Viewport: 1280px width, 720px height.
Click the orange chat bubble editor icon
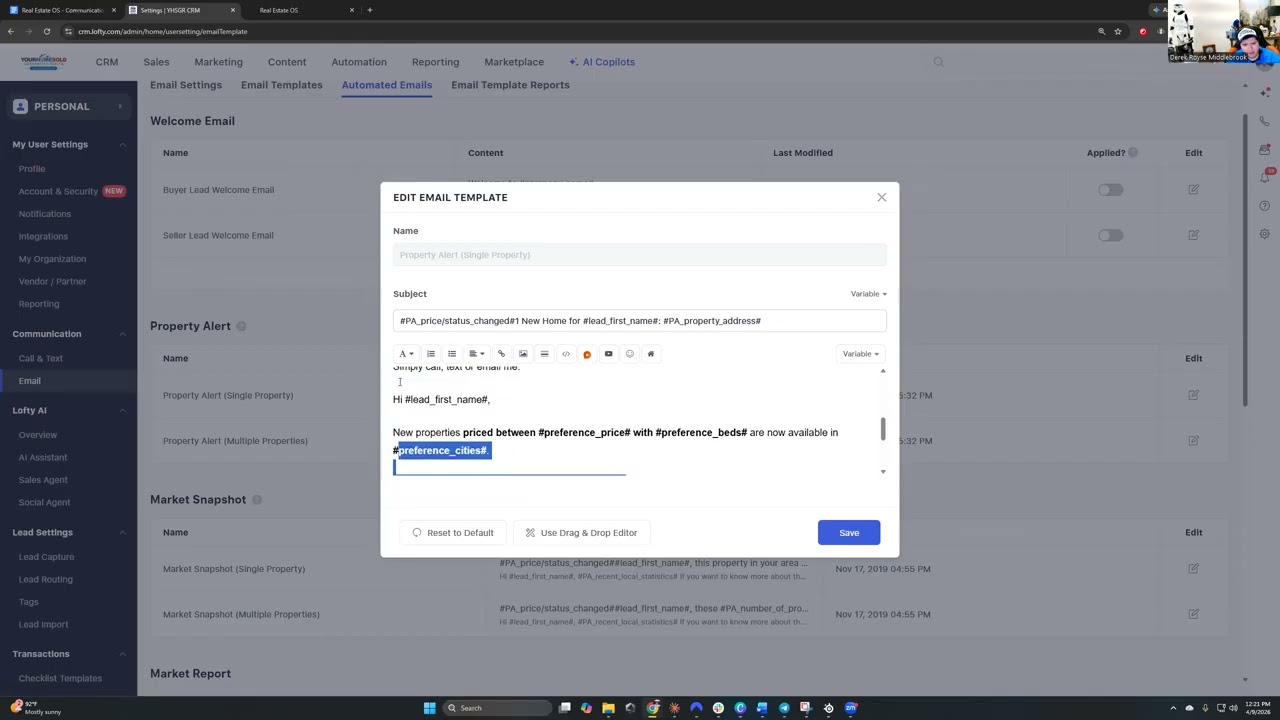tap(587, 354)
